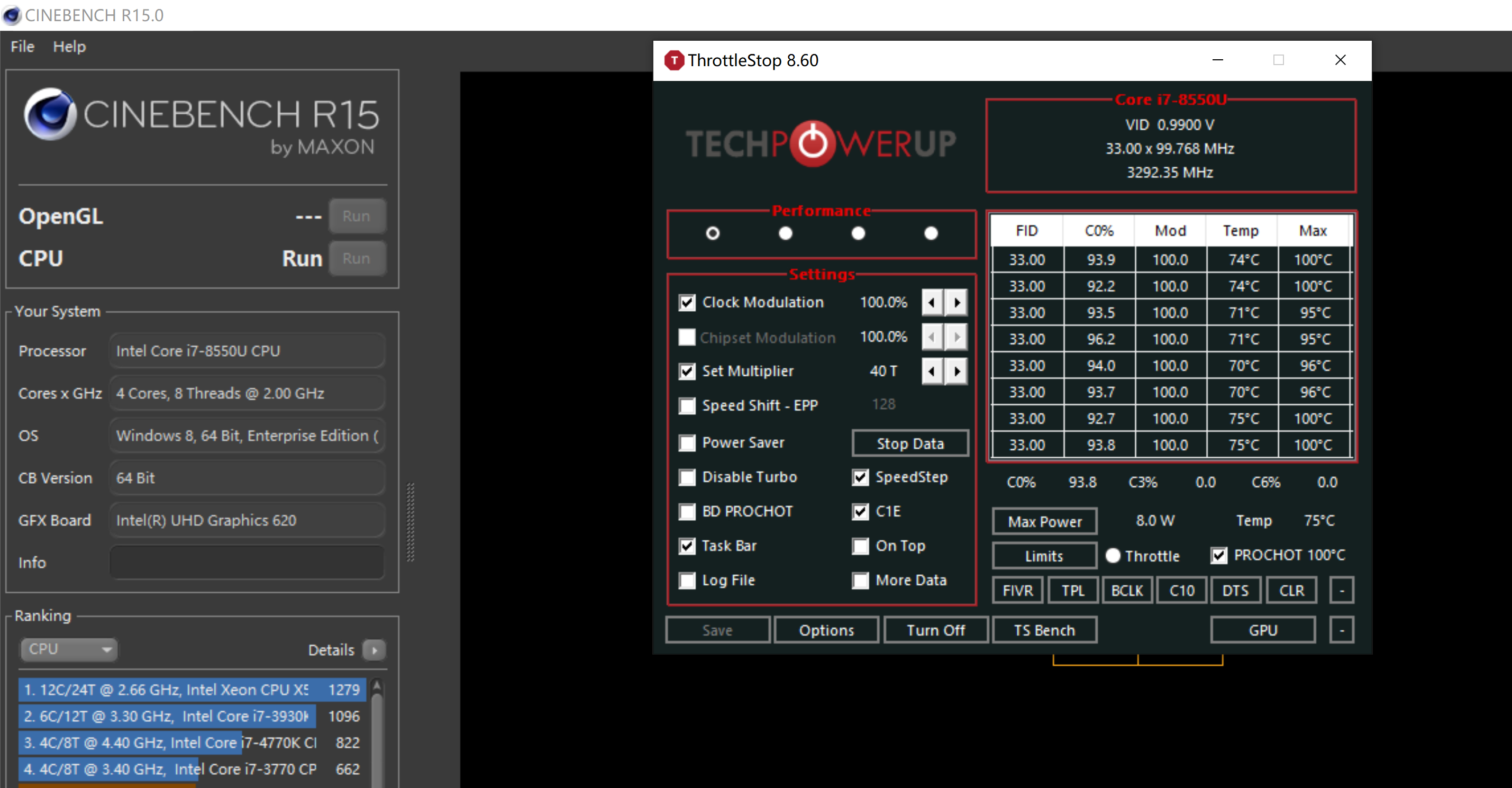Toggle Set Multiplier checkbox
1512x788 pixels.
pos(687,371)
